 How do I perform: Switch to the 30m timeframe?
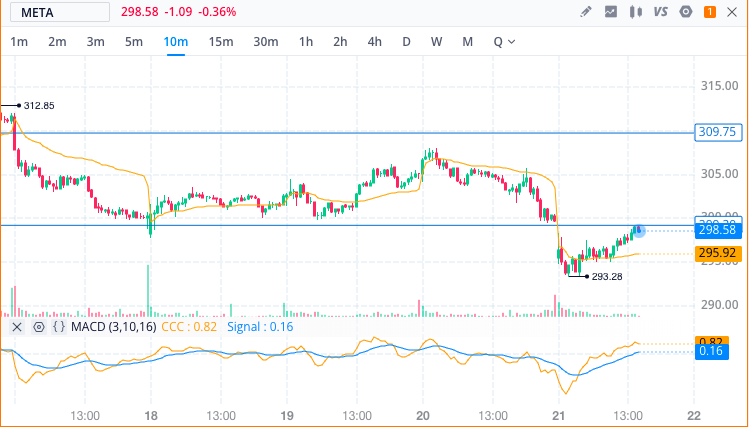click(266, 42)
